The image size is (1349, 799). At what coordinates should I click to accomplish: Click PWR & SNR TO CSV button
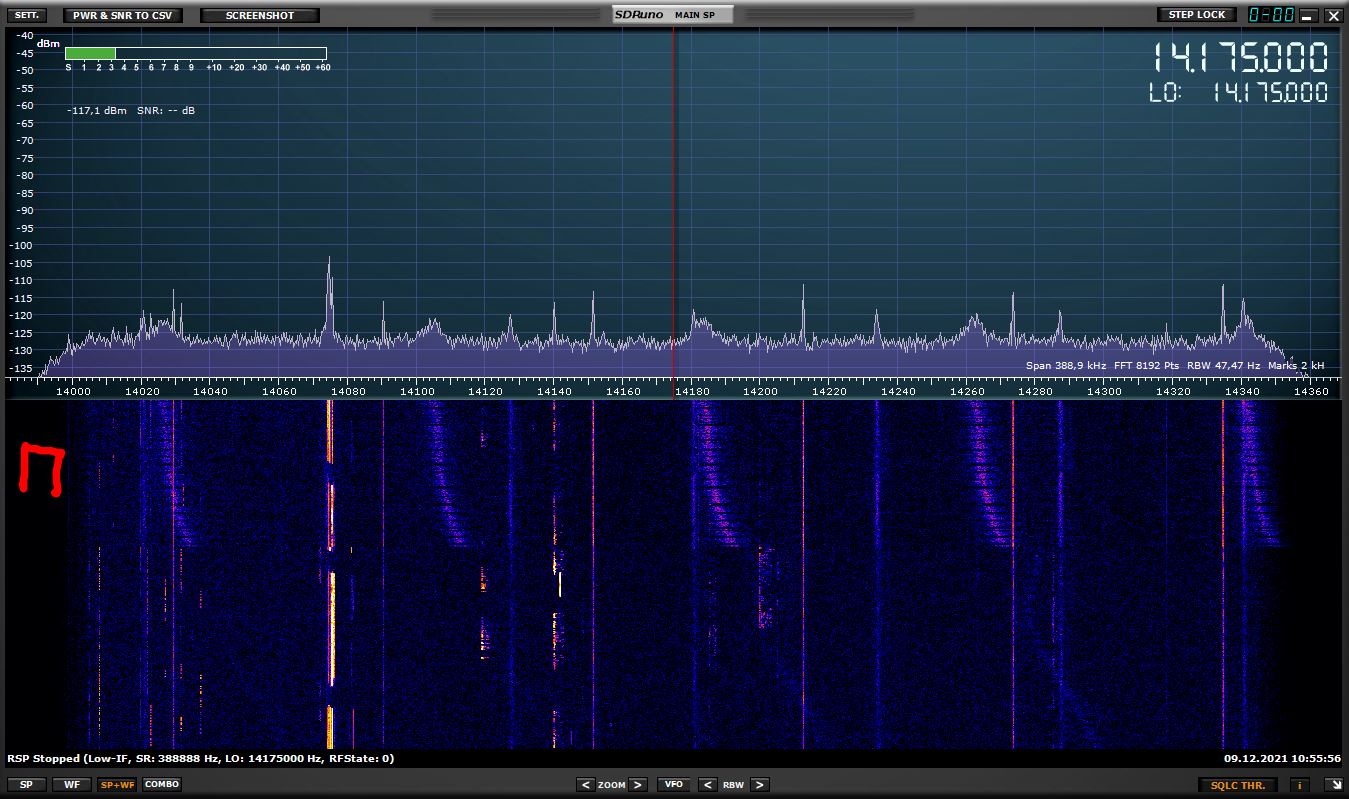click(122, 15)
